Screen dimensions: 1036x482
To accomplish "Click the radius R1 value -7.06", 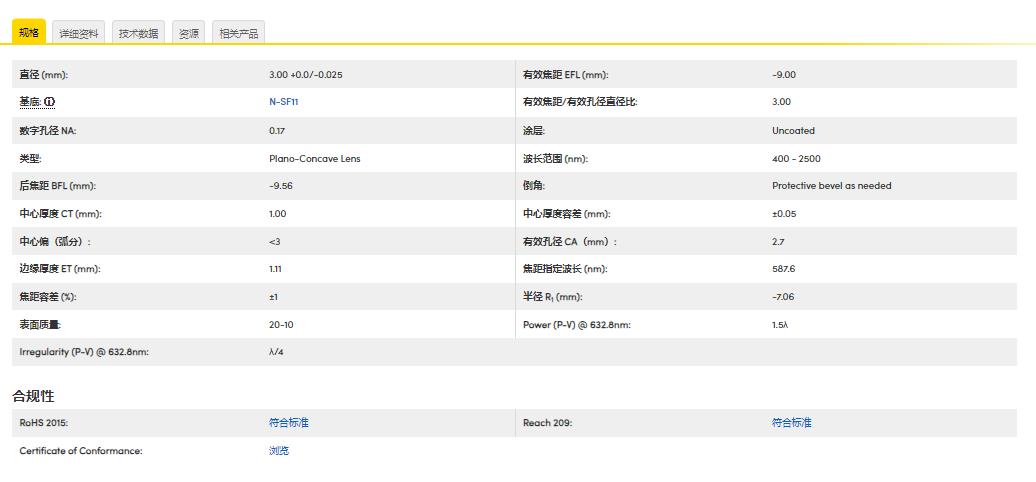I will 783,297.
